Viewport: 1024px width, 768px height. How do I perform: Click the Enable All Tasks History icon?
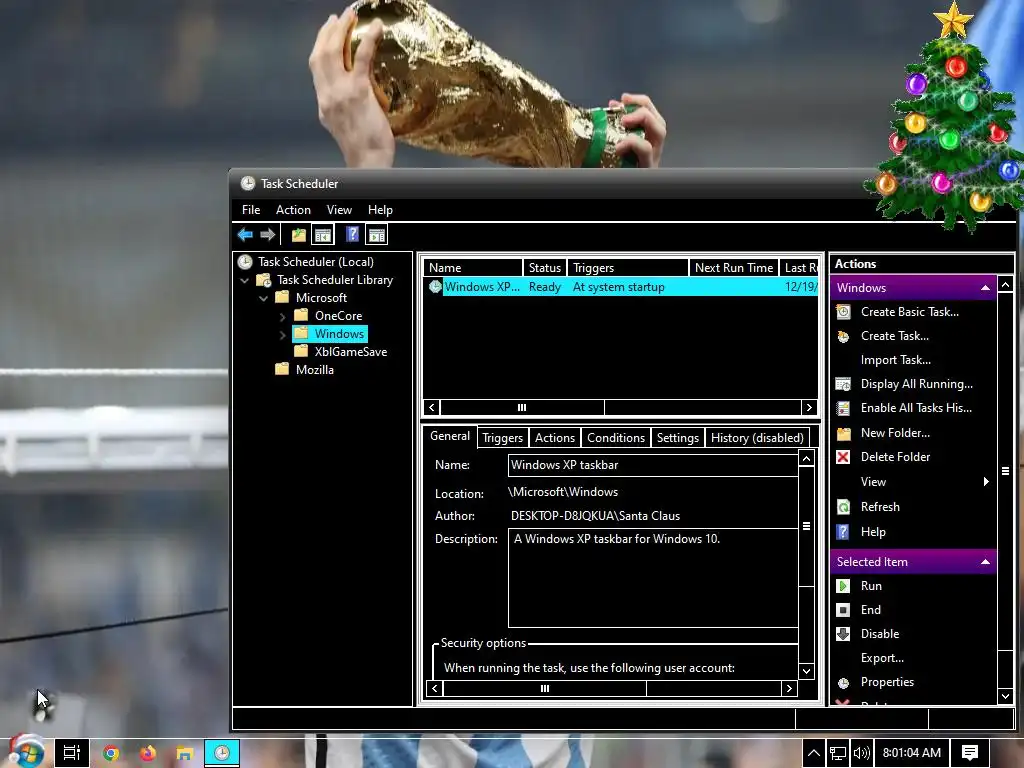[x=843, y=408]
